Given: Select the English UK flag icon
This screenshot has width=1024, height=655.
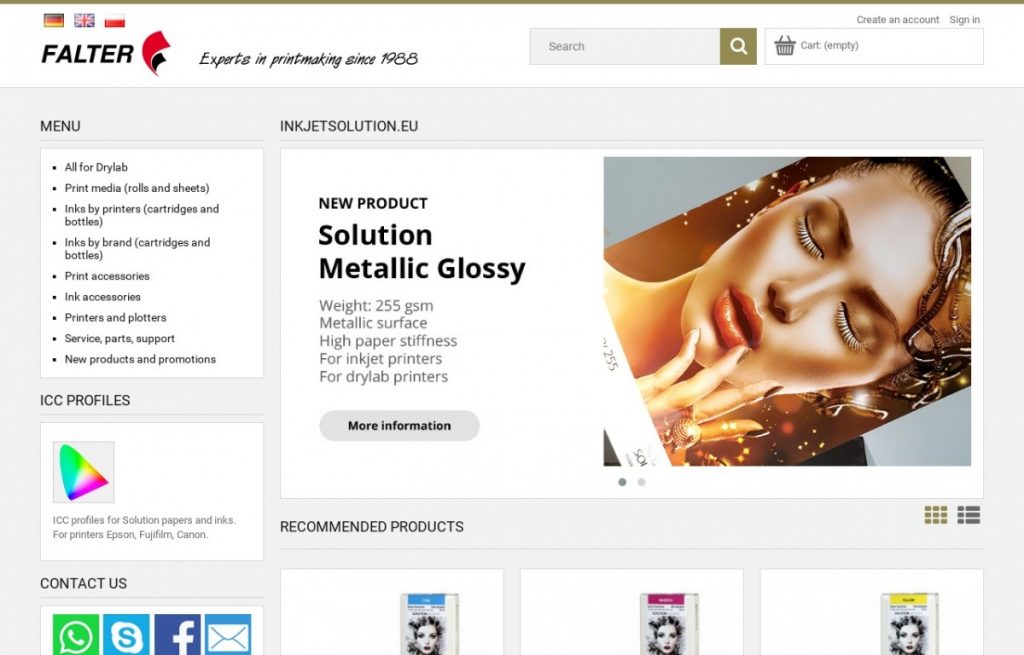Looking at the screenshot, I should click(84, 20).
